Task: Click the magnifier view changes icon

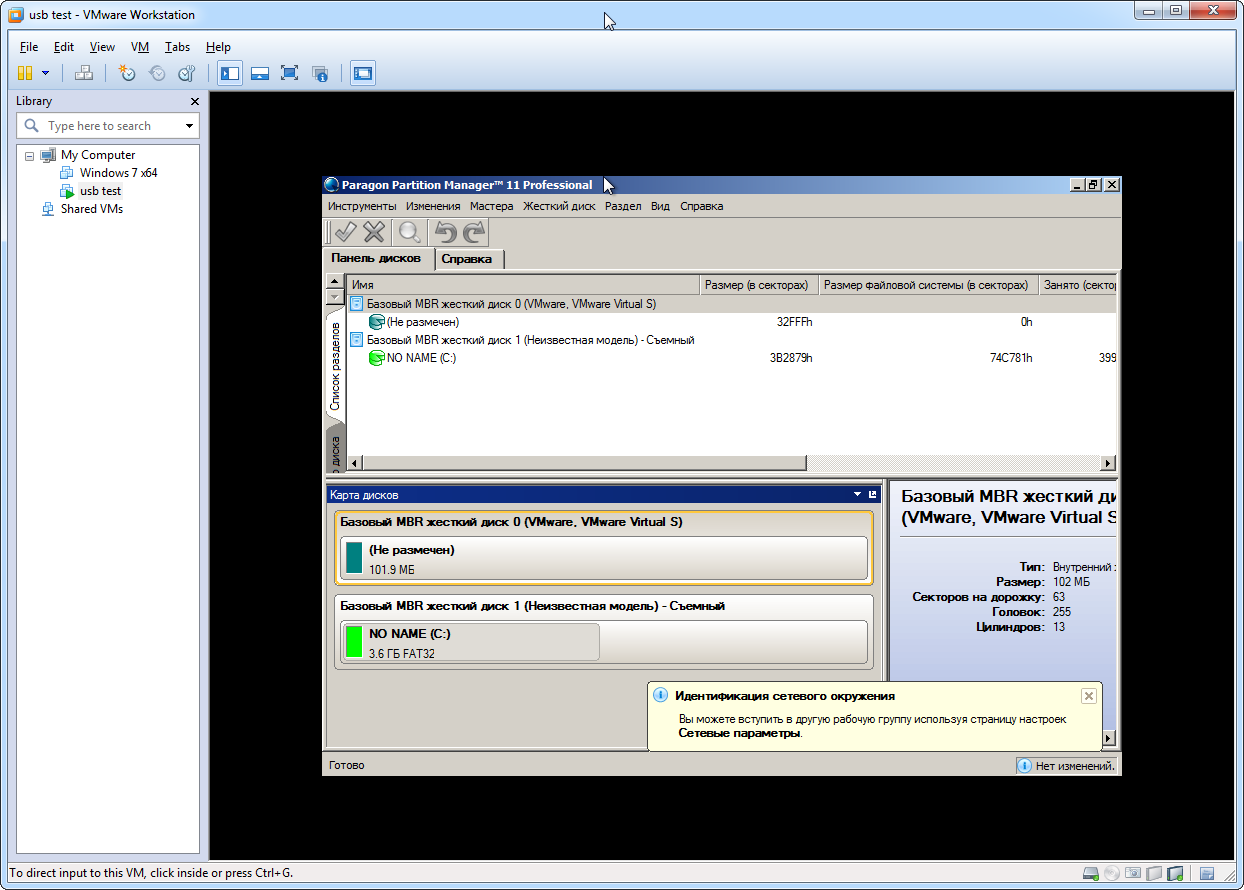Action: pyautogui.click(x=410, y=232)
